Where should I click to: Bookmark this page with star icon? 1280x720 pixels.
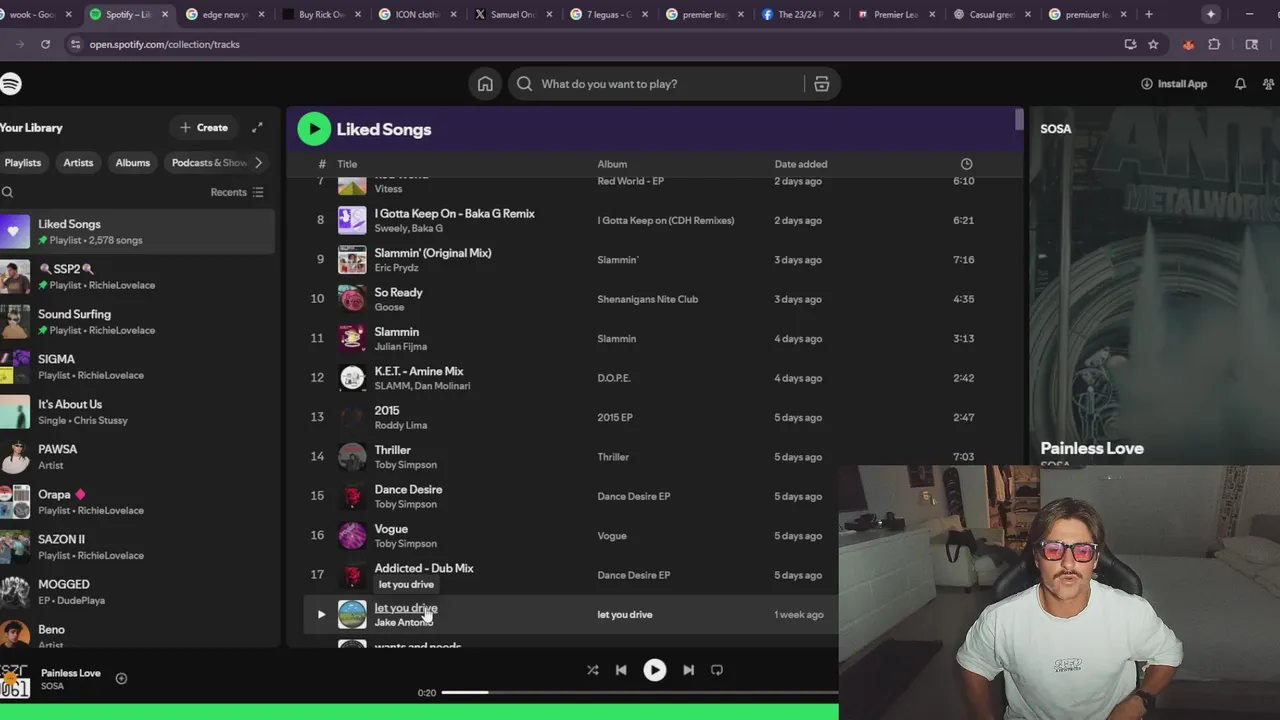[1153, 44]
